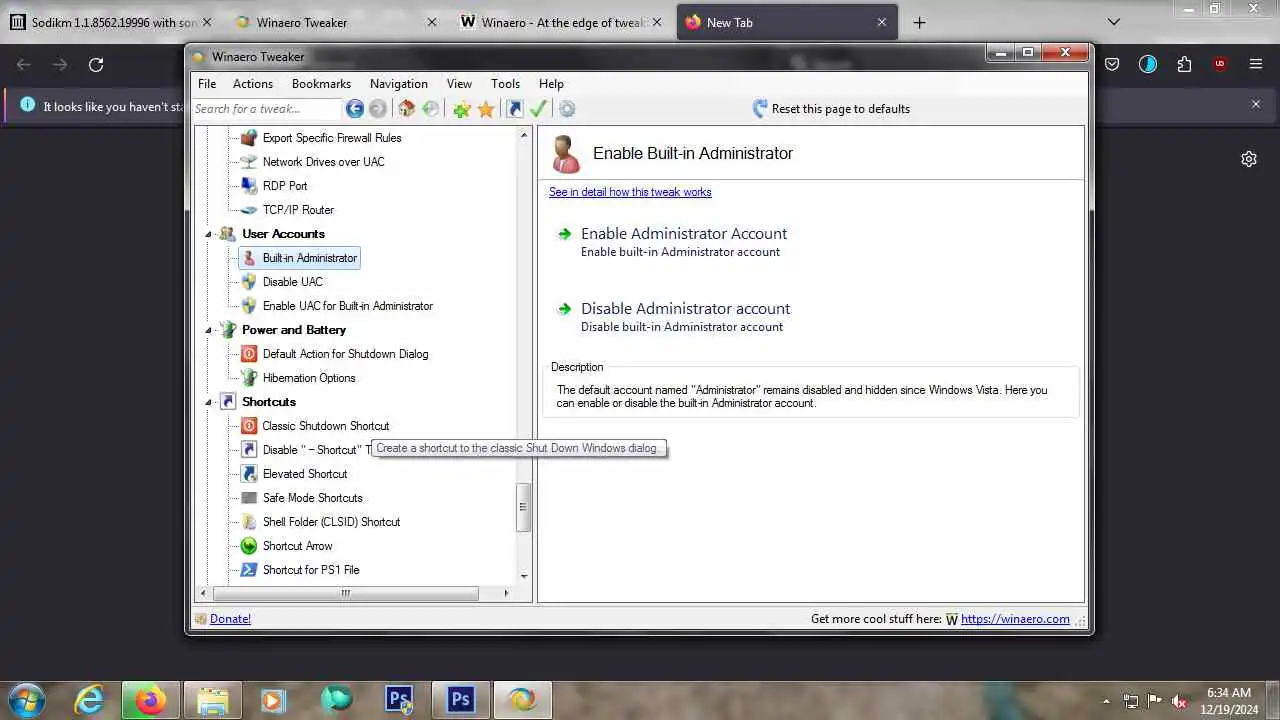
Task: Go to the Home page icon in toolbar
Action: click(406, 109)
